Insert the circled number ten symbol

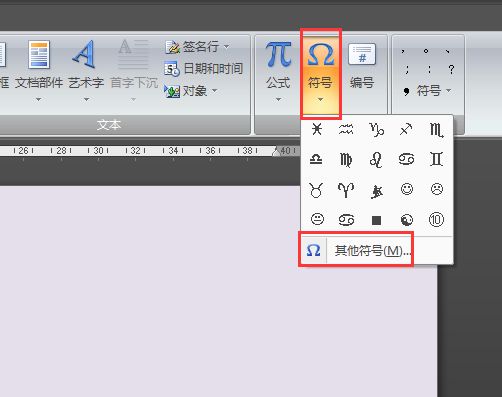pos(436,220)
